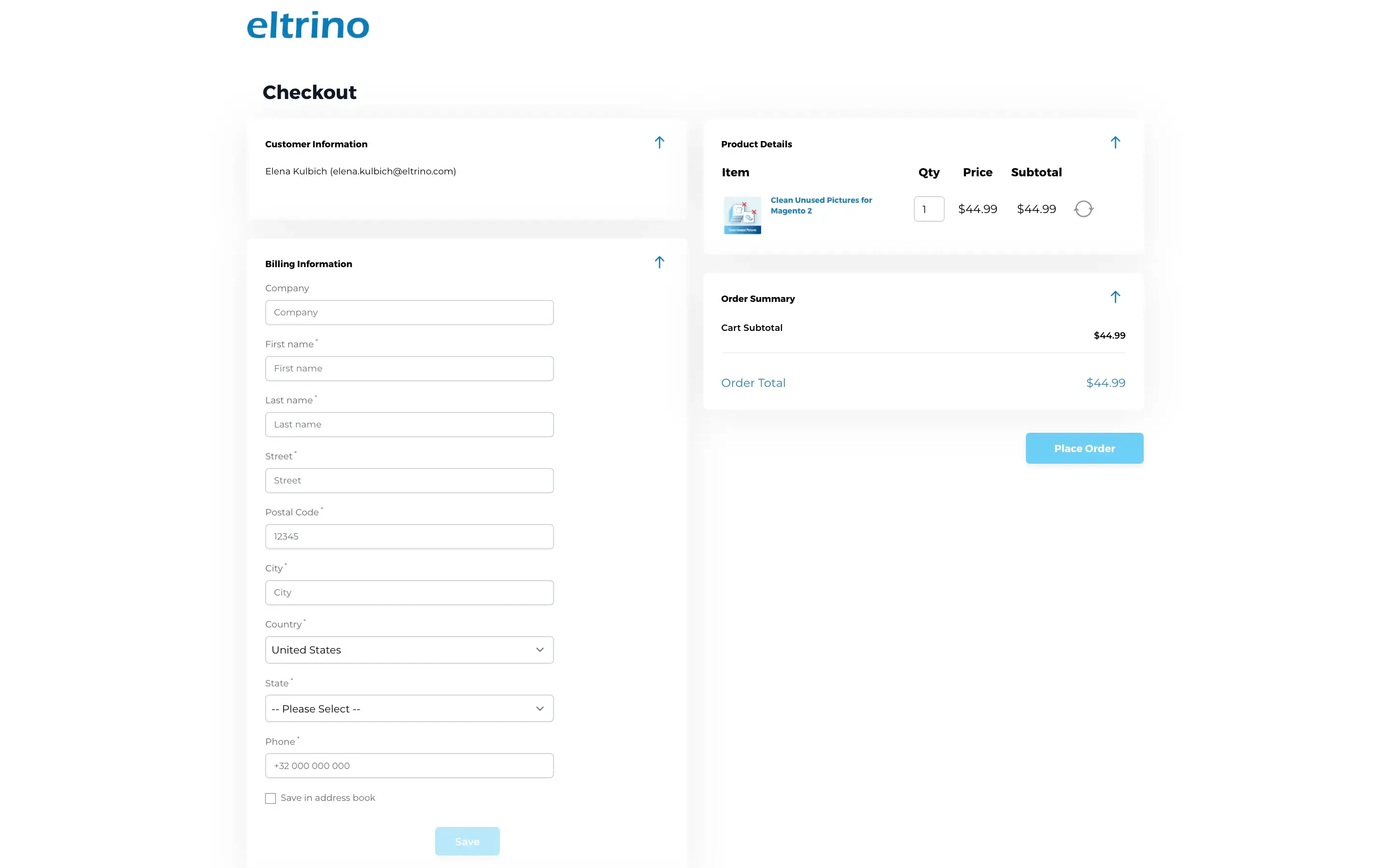Open the State Please Select dropdown
The width and height of the screenshot is (1391, 868).
pyautogui.click(x=409, y=709)
